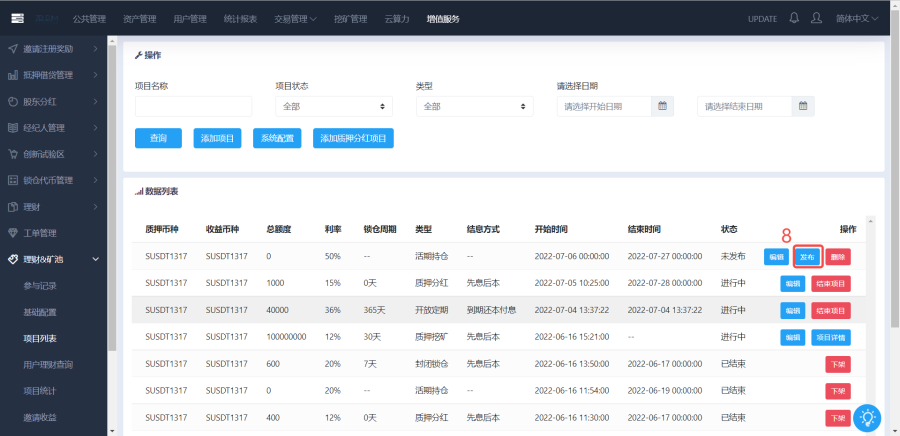Click the 锁仓代币管理 list icon
This screenshot has width=900, height=436.
point(13,180)
